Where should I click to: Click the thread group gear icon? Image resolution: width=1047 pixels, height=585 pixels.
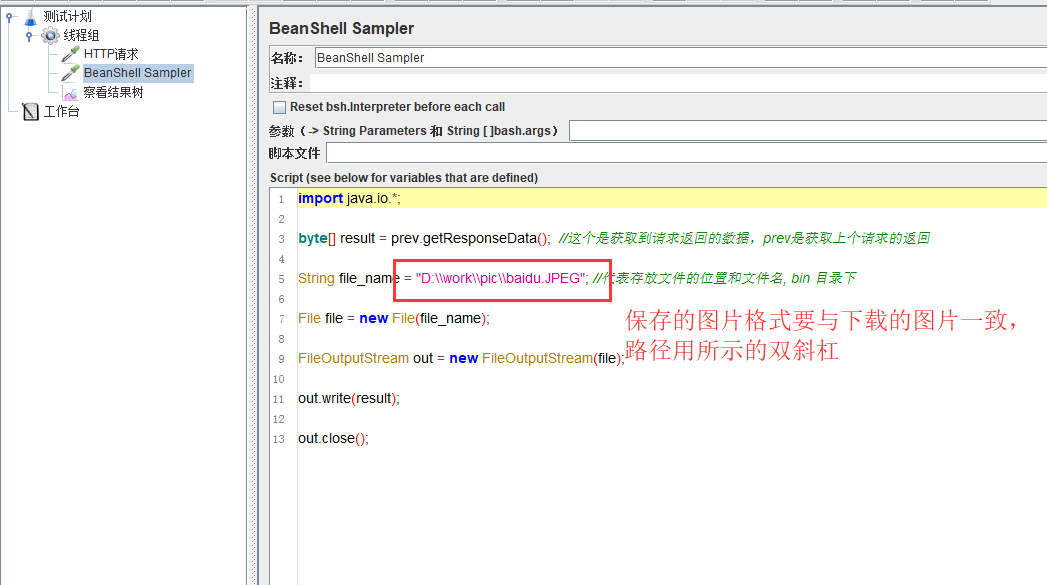50,35
